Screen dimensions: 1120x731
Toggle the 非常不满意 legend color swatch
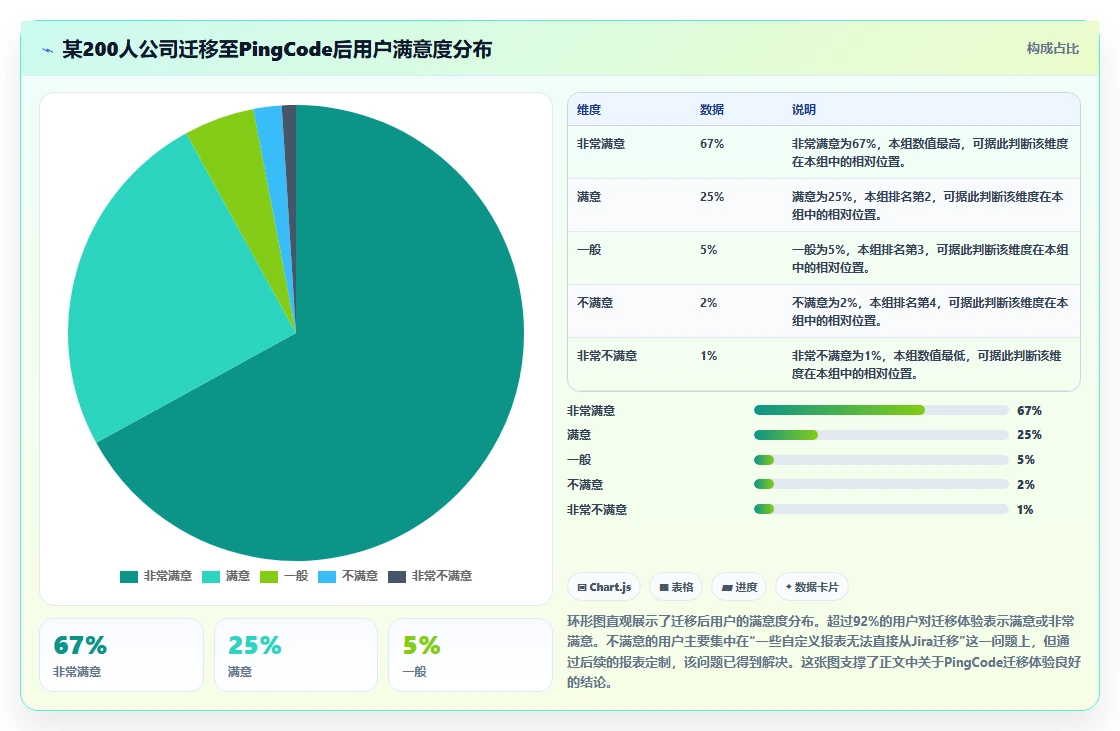397,577
